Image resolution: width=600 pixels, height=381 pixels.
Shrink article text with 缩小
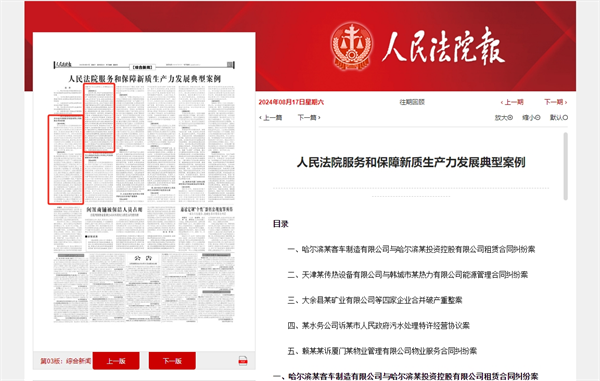(531, 117)
